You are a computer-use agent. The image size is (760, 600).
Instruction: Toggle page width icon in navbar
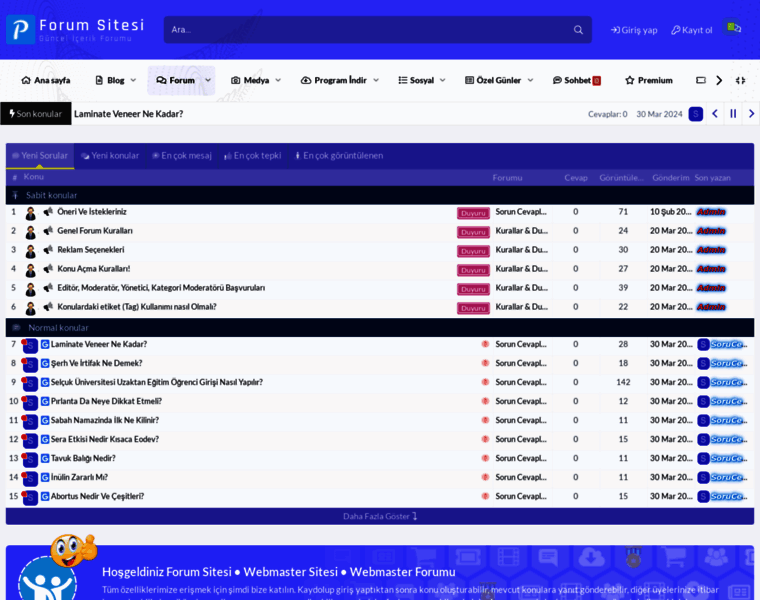click(740, 80)
